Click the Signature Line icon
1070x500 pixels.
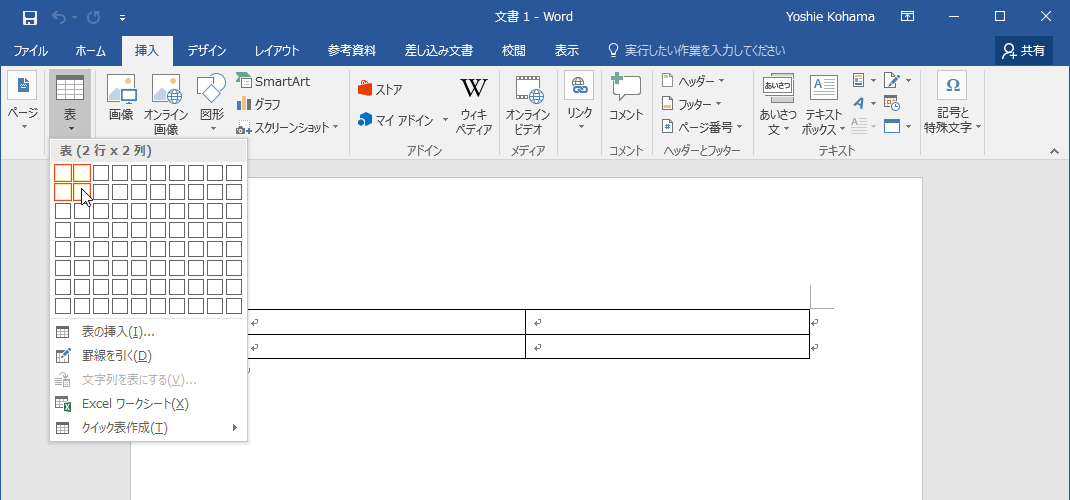click(x=892, y=80)
